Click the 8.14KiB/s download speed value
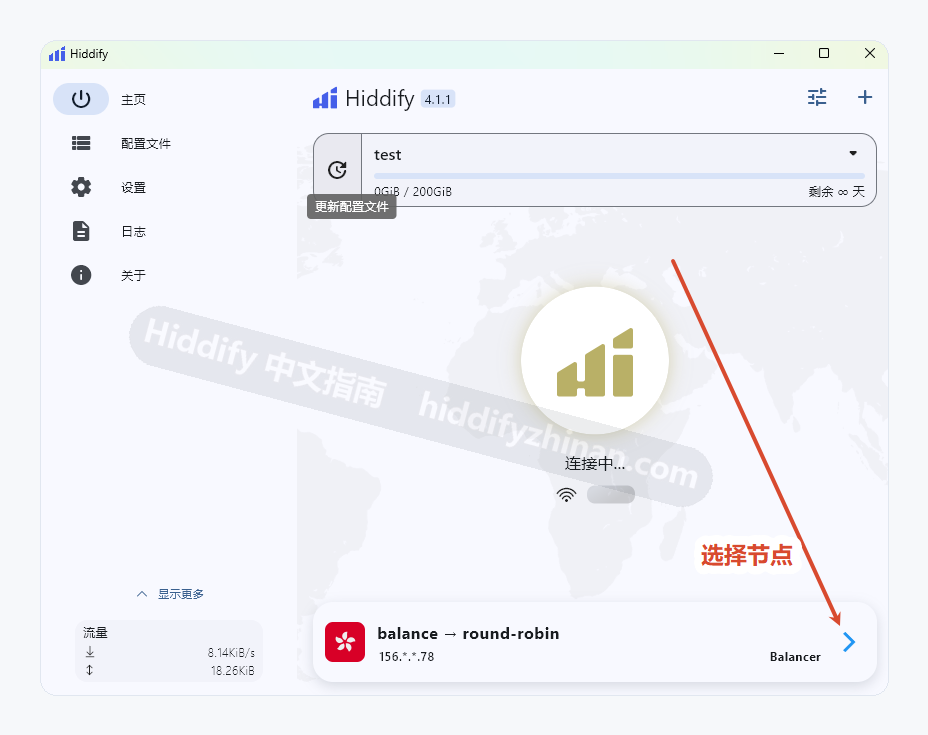This screenshot has height=735, width=928. [x=231, y=653]
